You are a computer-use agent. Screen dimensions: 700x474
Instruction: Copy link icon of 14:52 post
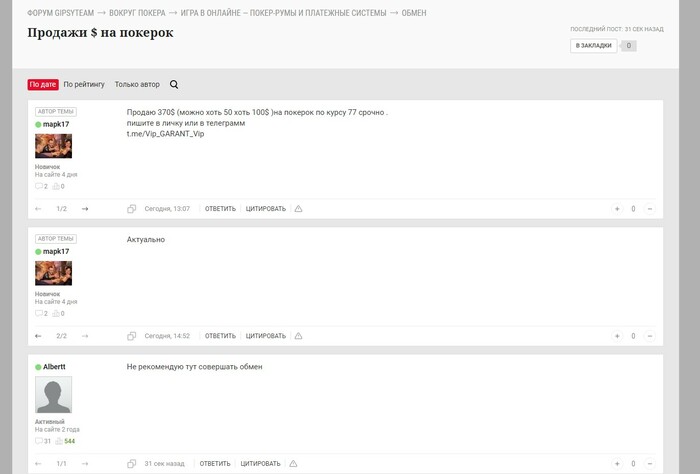(x=131, y=336)
